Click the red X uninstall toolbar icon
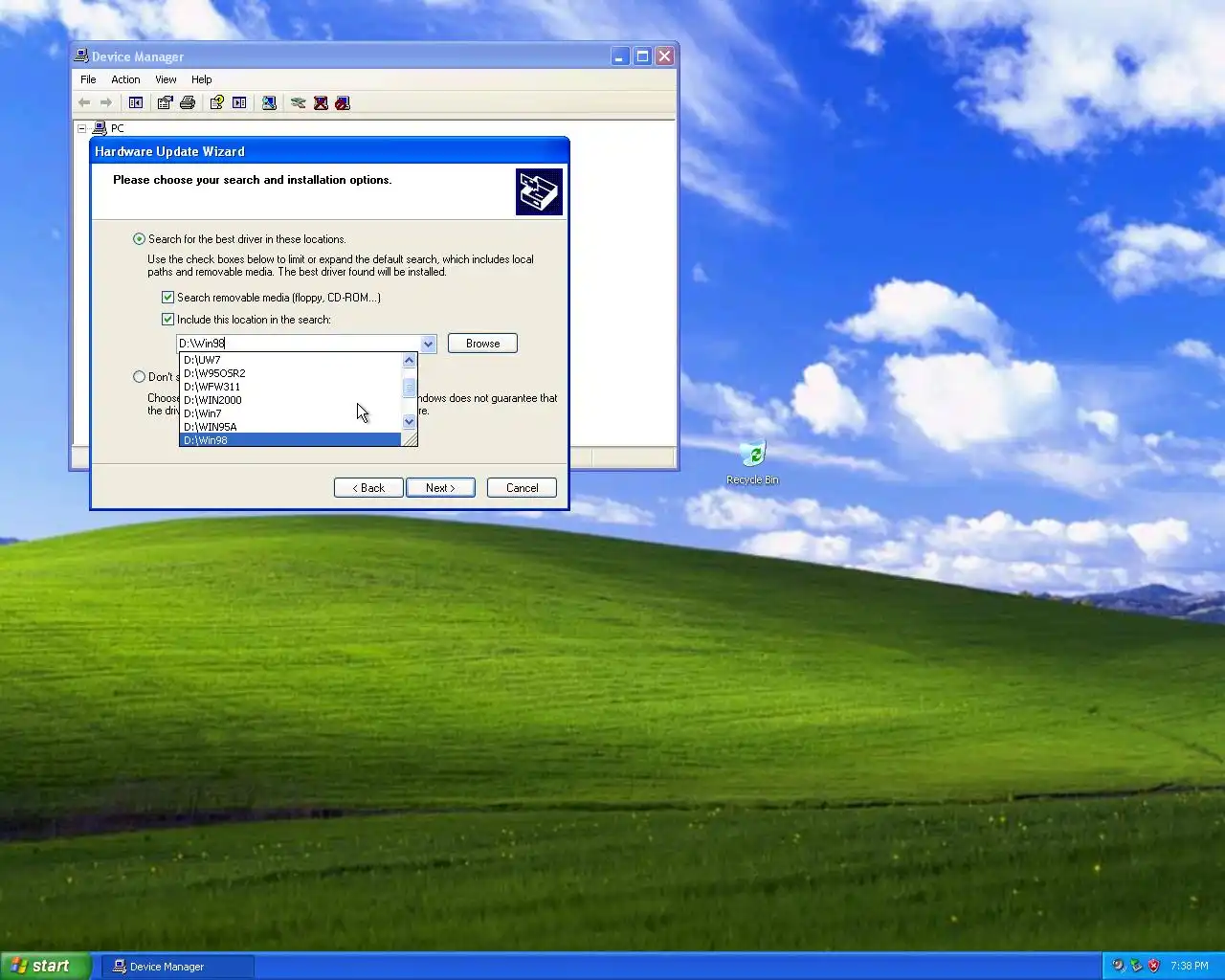The image size is (1225, 980). pyautogui.click(x=321, y=103)
